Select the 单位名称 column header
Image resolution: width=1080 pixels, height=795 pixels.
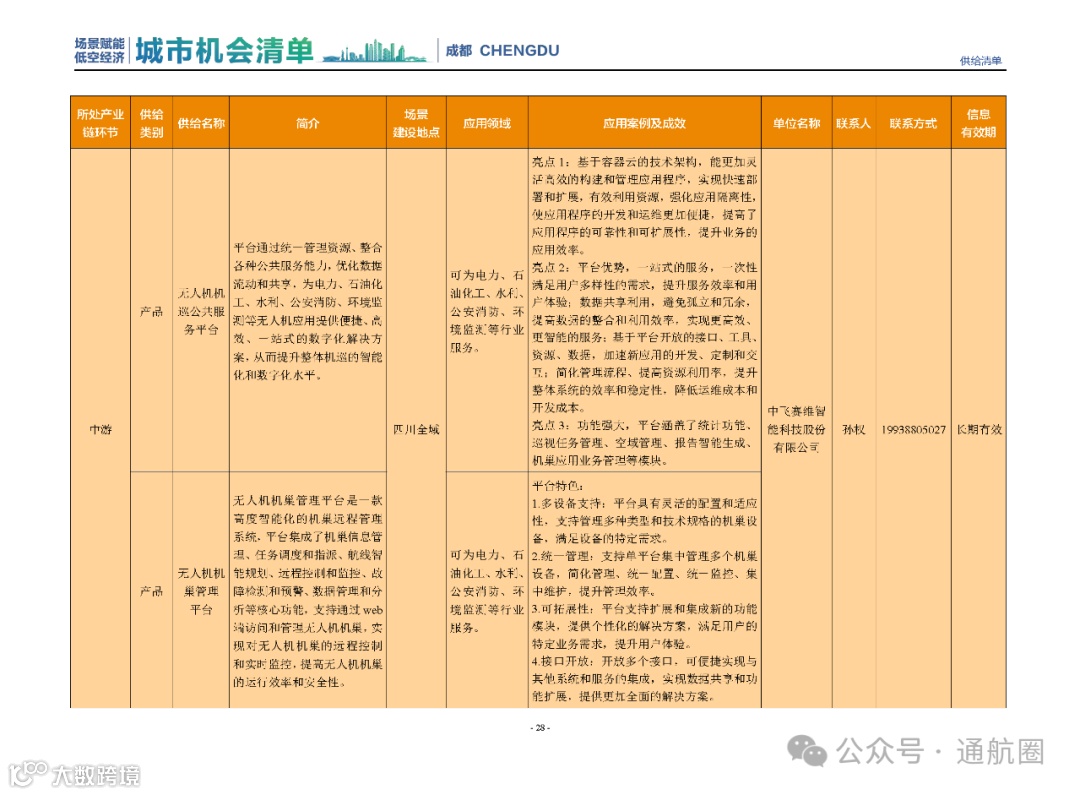(x=797, y=123)
